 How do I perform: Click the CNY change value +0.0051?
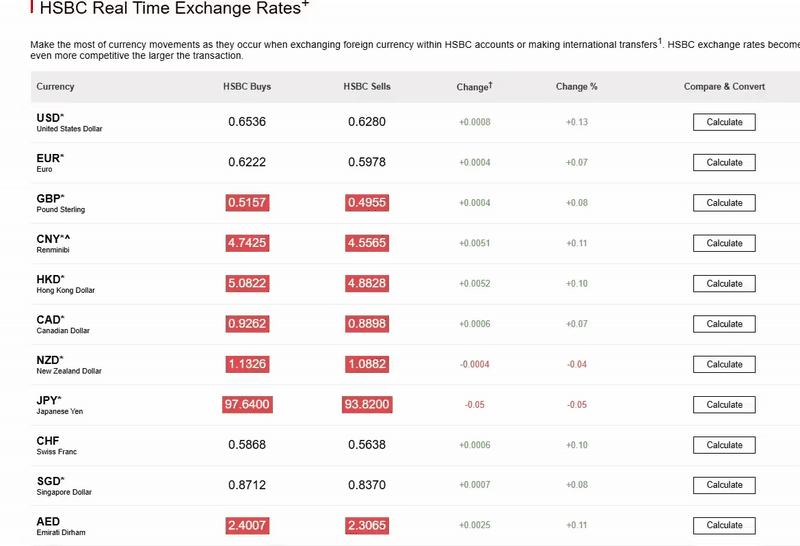[x=474, y=243]
